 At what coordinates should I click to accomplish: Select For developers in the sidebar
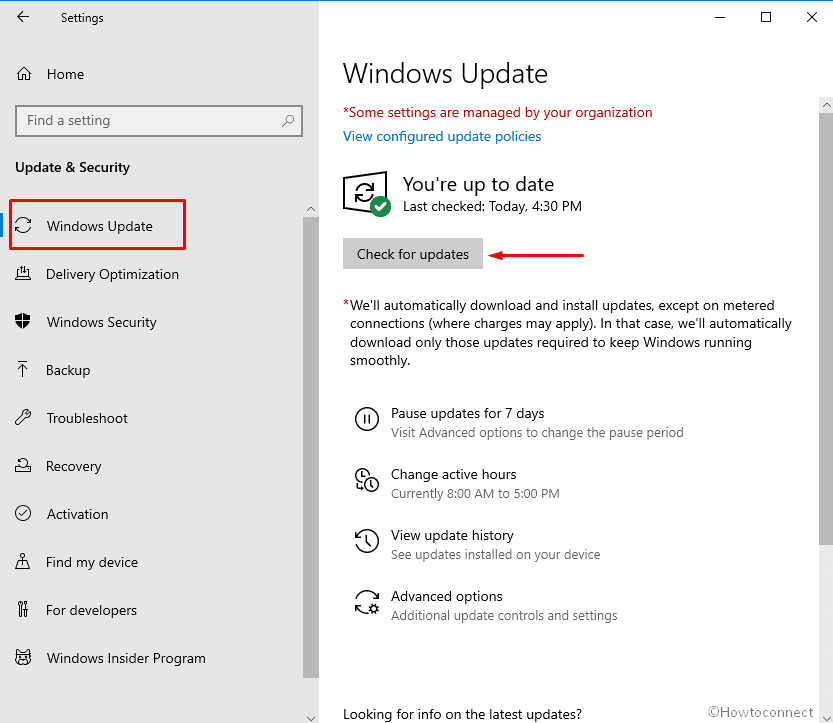[91, 610]
